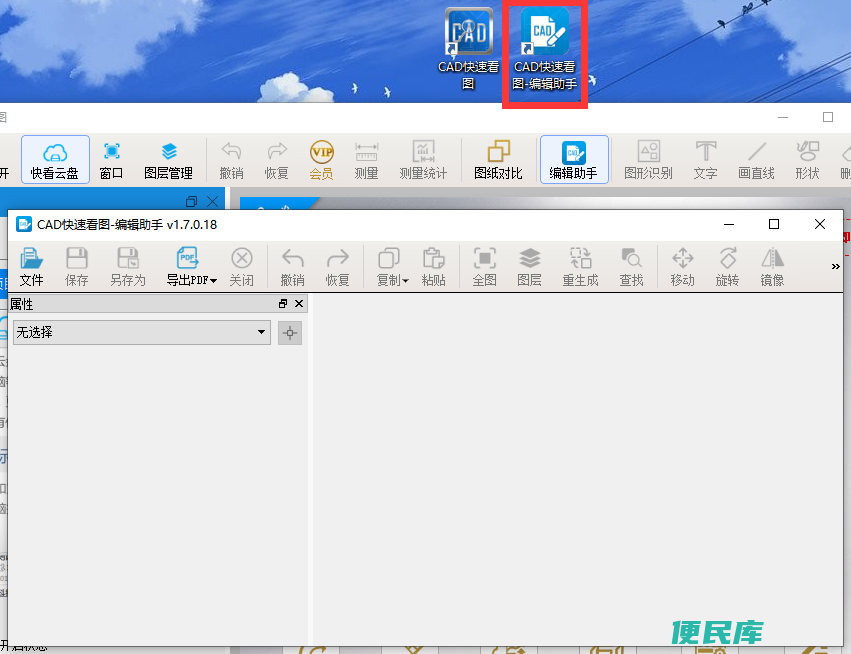The image size is (851, 654).
Task: Click 撤销 in the edit assistant toolbar
Action: (293, 266)
